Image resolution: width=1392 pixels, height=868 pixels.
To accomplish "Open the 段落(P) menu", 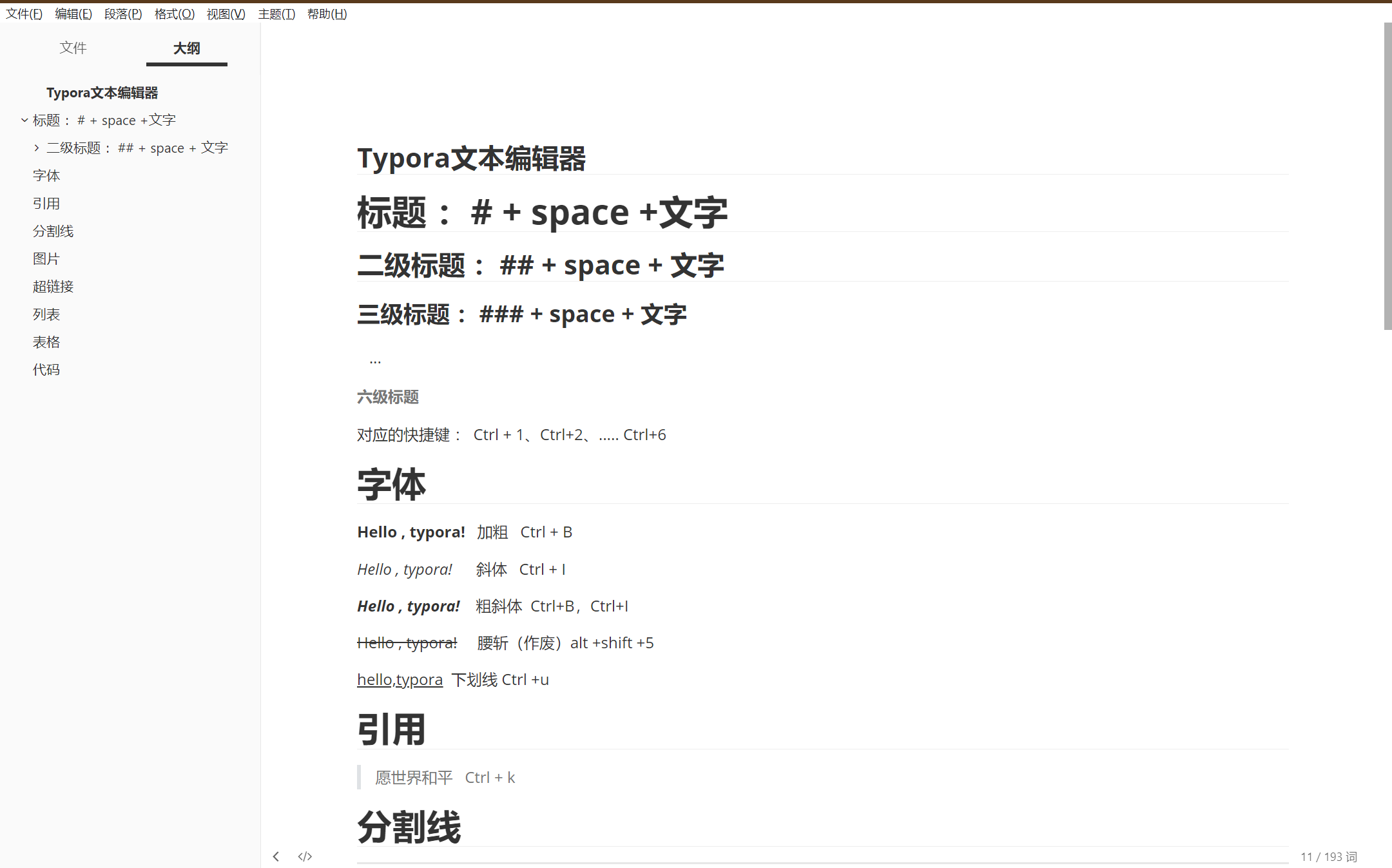I will click(x=123, y=14).
